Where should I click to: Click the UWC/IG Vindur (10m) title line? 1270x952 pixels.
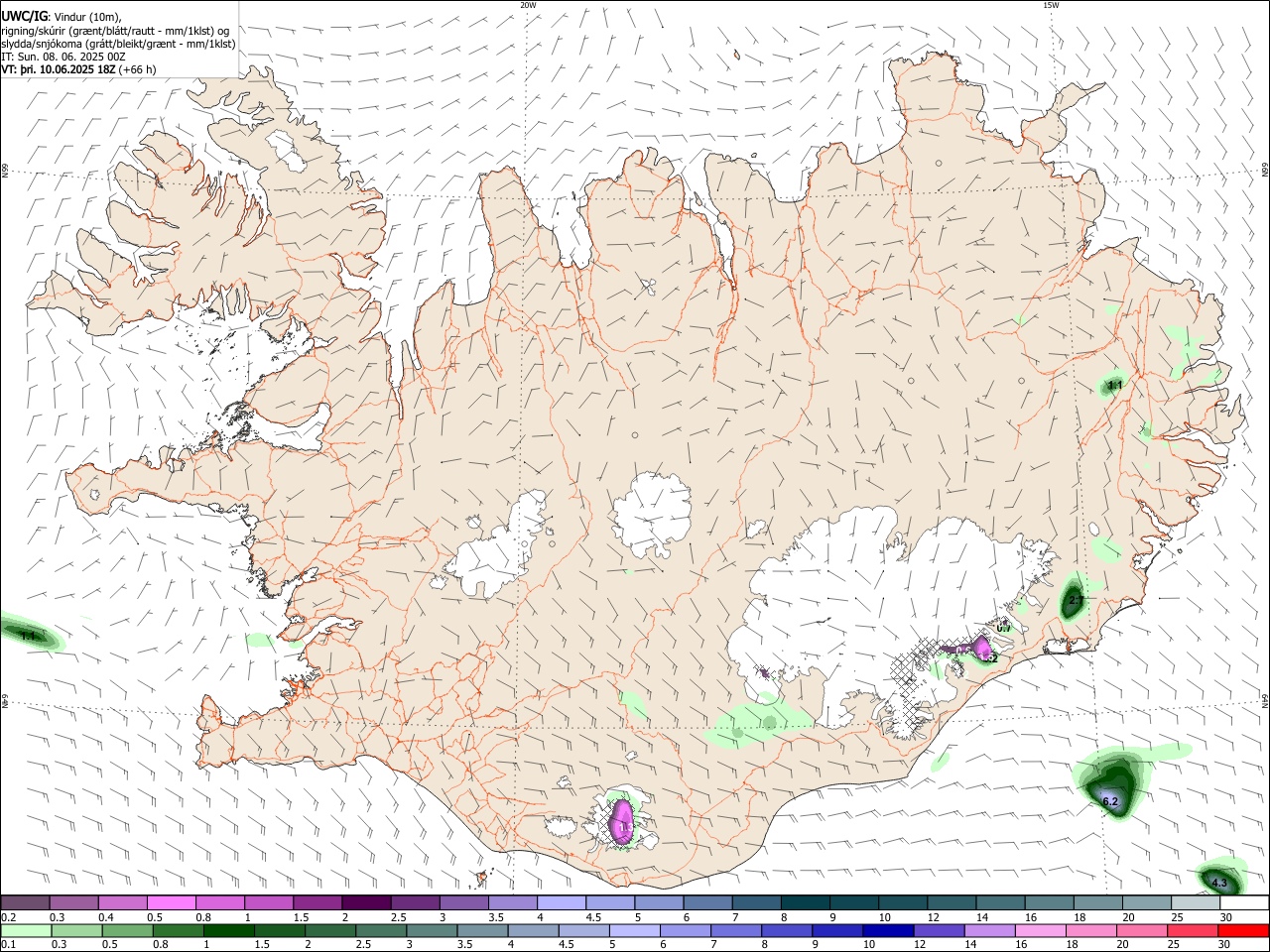[62, 17]
